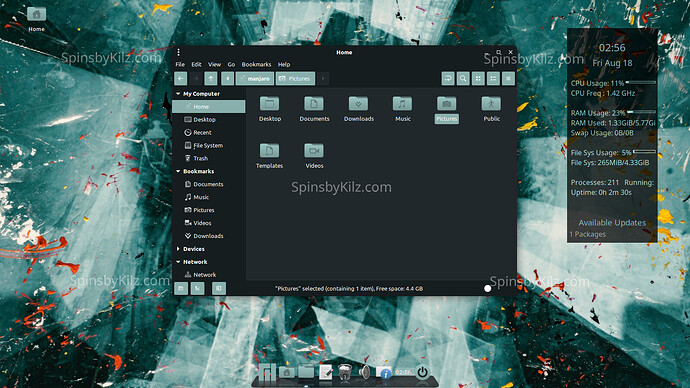Click the RAM Usage bar in widget
This screenshot has height=388, width=690.
[x=642, y=112]
